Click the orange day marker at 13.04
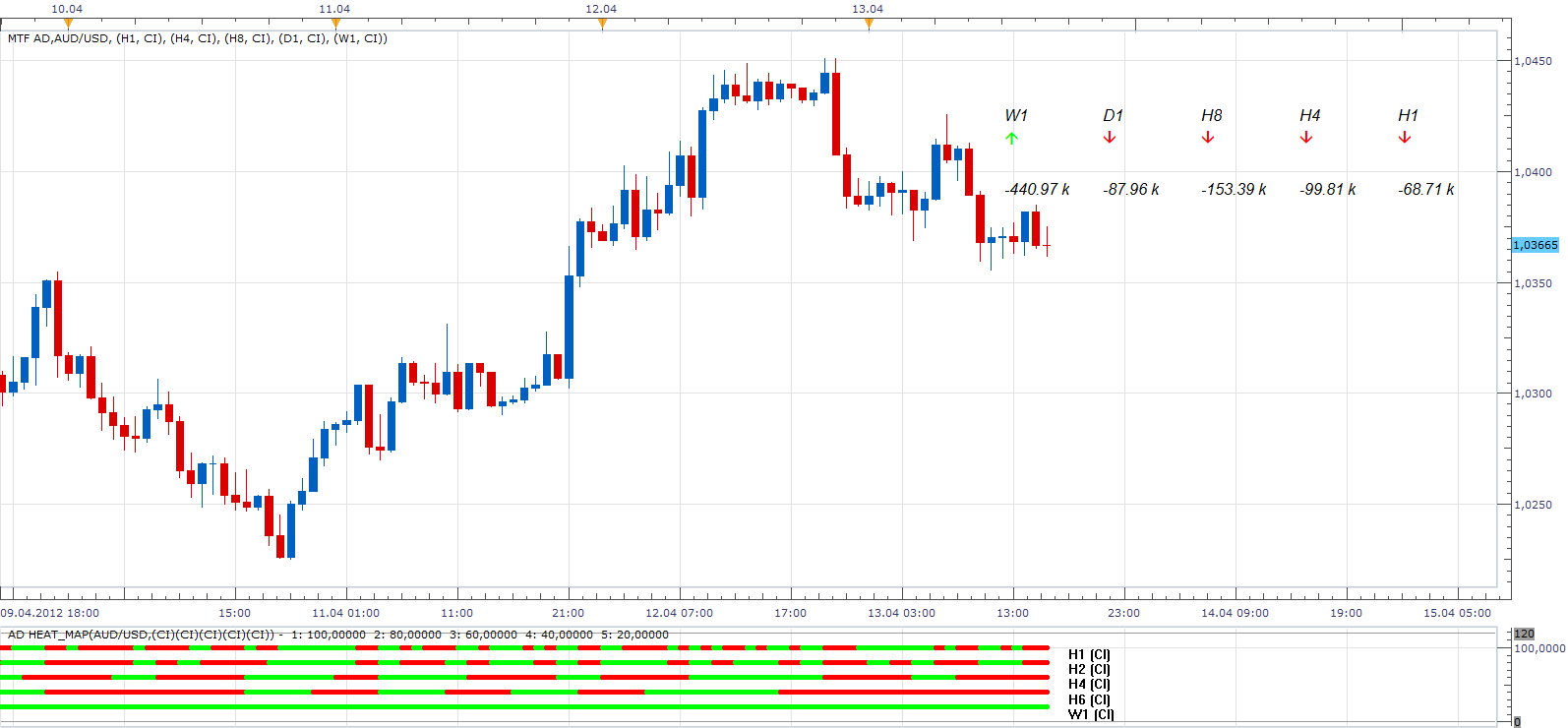Image resolution: width=1568 pixels, height=728 pixels. pos(869,24)
